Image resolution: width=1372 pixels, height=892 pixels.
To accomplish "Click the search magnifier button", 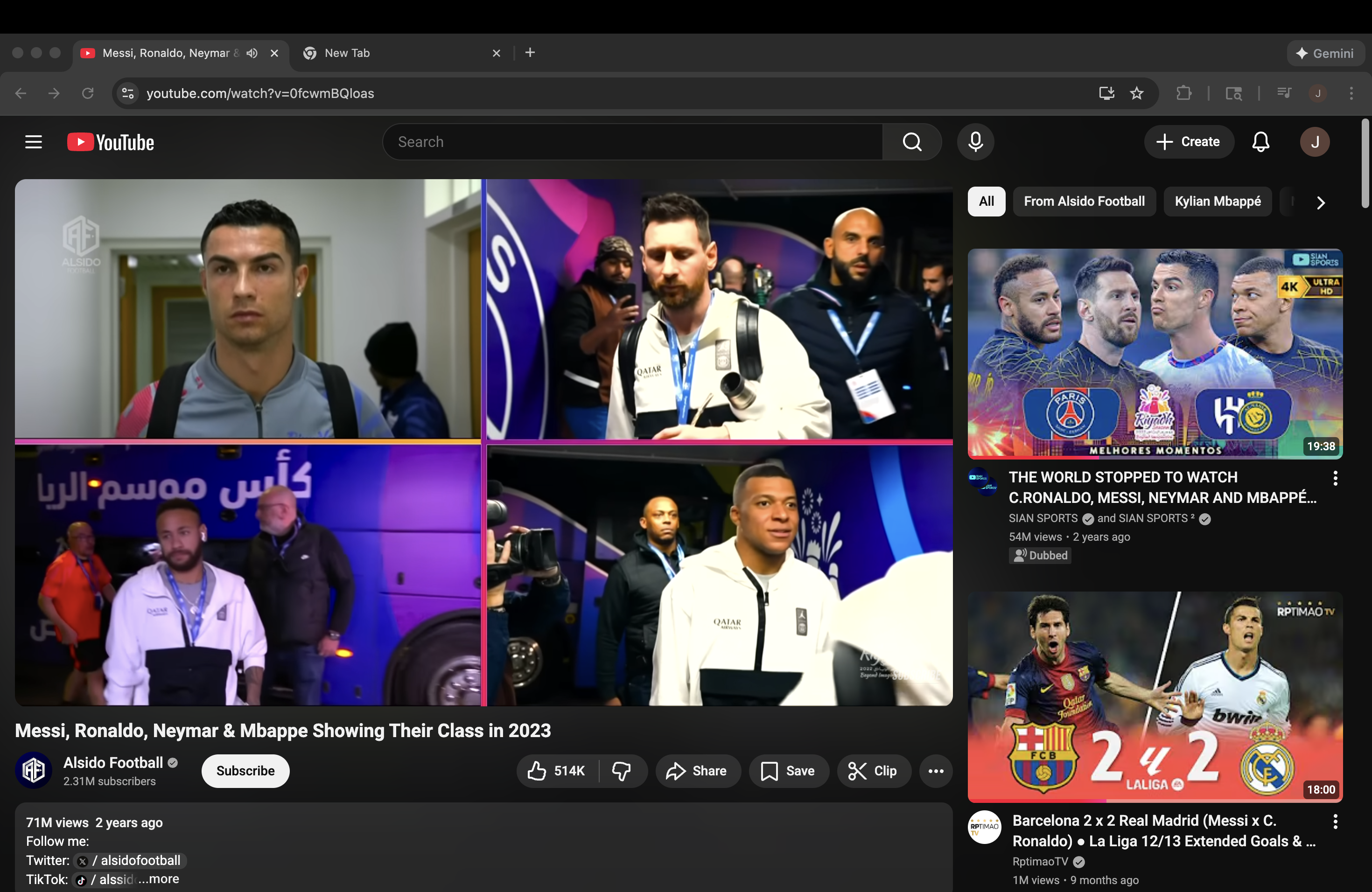I will pos(911,142).
